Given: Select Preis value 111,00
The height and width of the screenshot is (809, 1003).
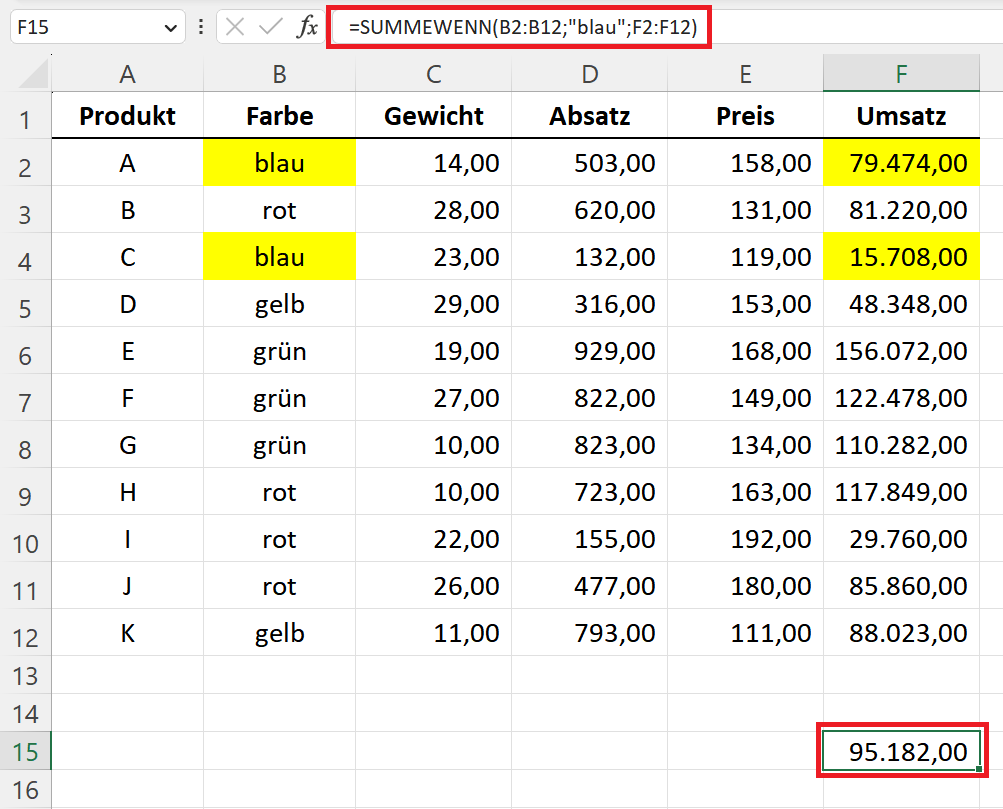Looking at the screenshot, I should tap(745, 633).
